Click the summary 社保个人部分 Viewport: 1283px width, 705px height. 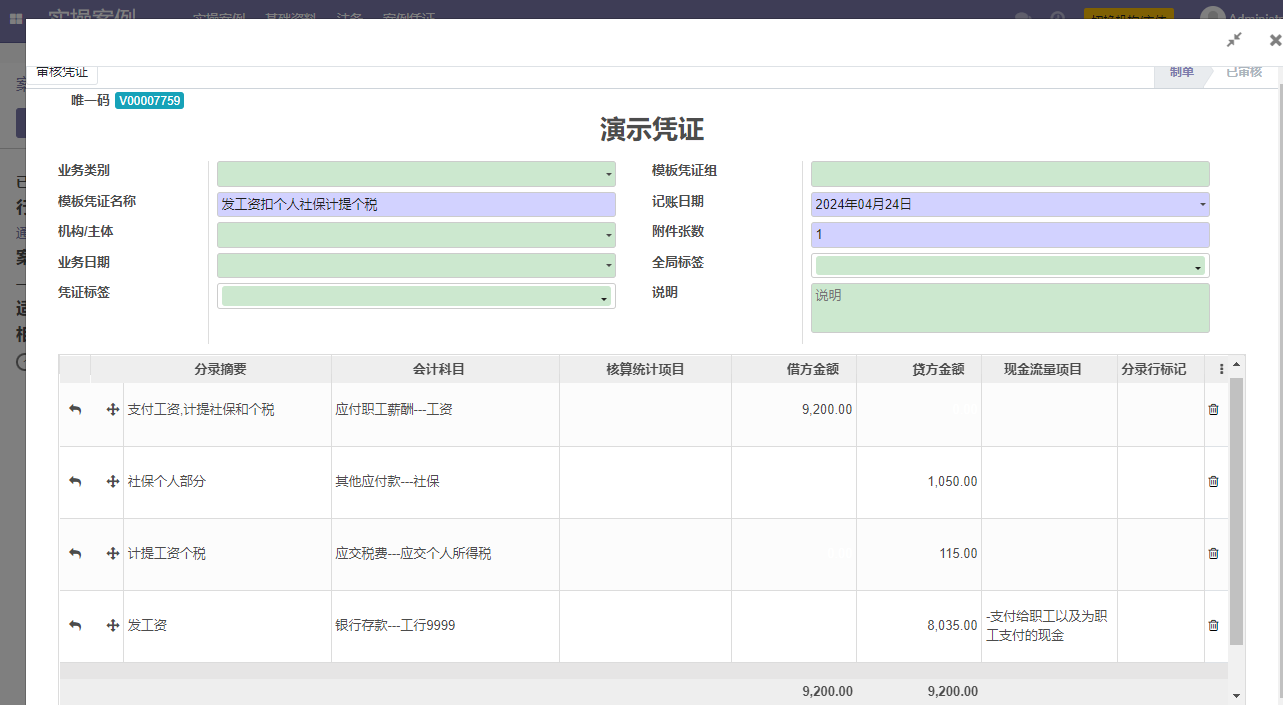(x=166, y=481)
